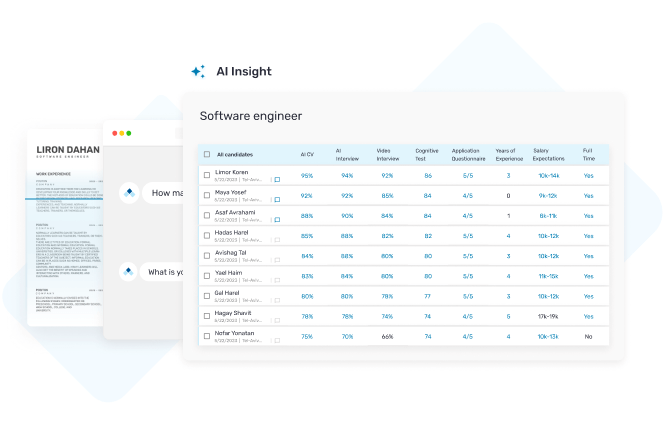Select the checkbox for Nofar Yonatan
The image size is (667, 445).
(x=207, y=336)
